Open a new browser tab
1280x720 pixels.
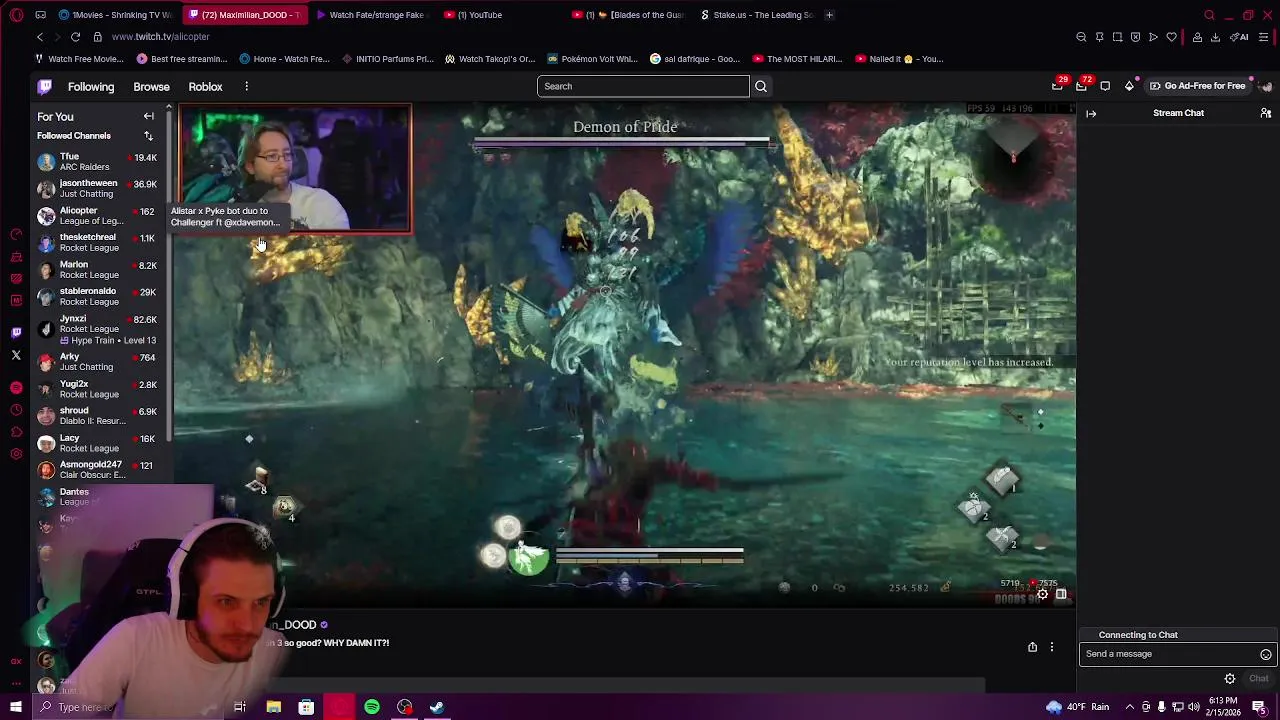tap(829, 15)
